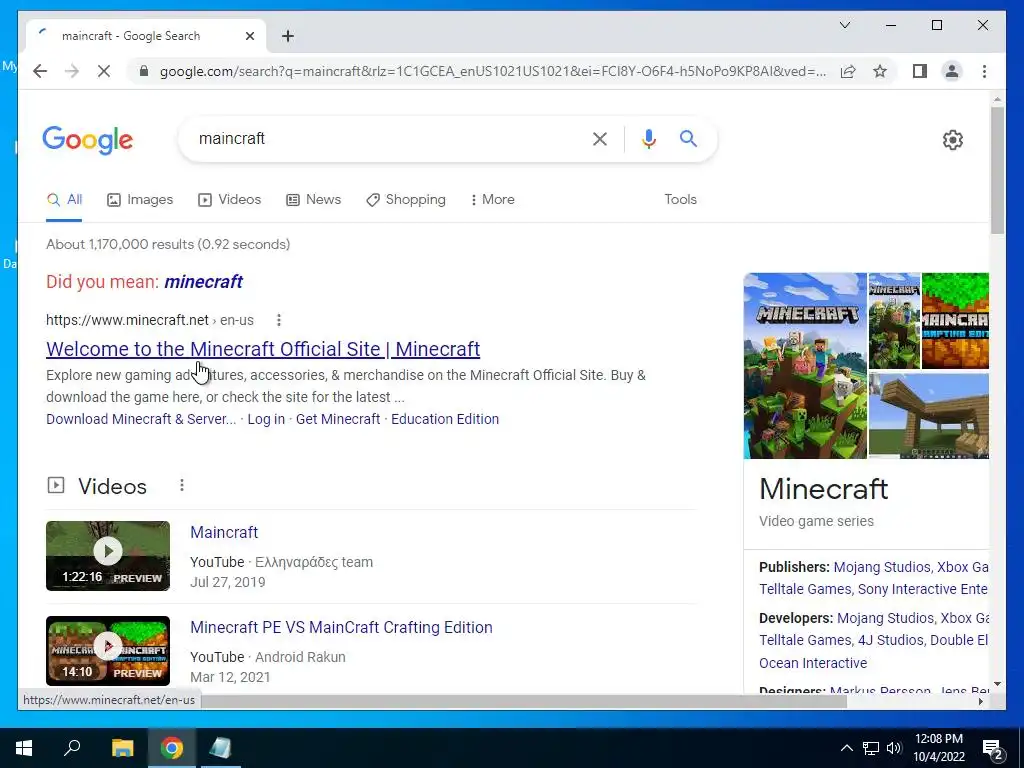1024x768 pixels.
Task: Open Ocean Interactive developer link
Action: pos(813,663)
